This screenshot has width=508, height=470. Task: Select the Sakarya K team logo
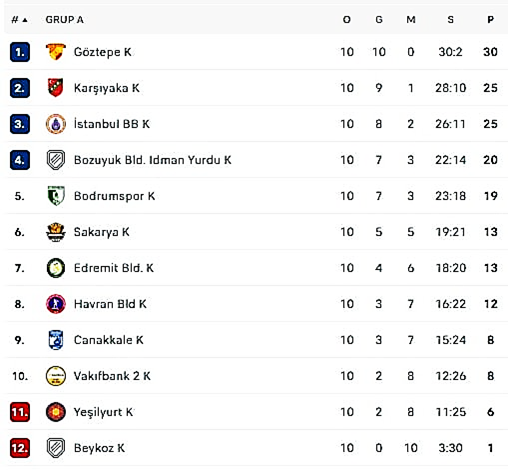pyautogui.click(x=56, y=232)
